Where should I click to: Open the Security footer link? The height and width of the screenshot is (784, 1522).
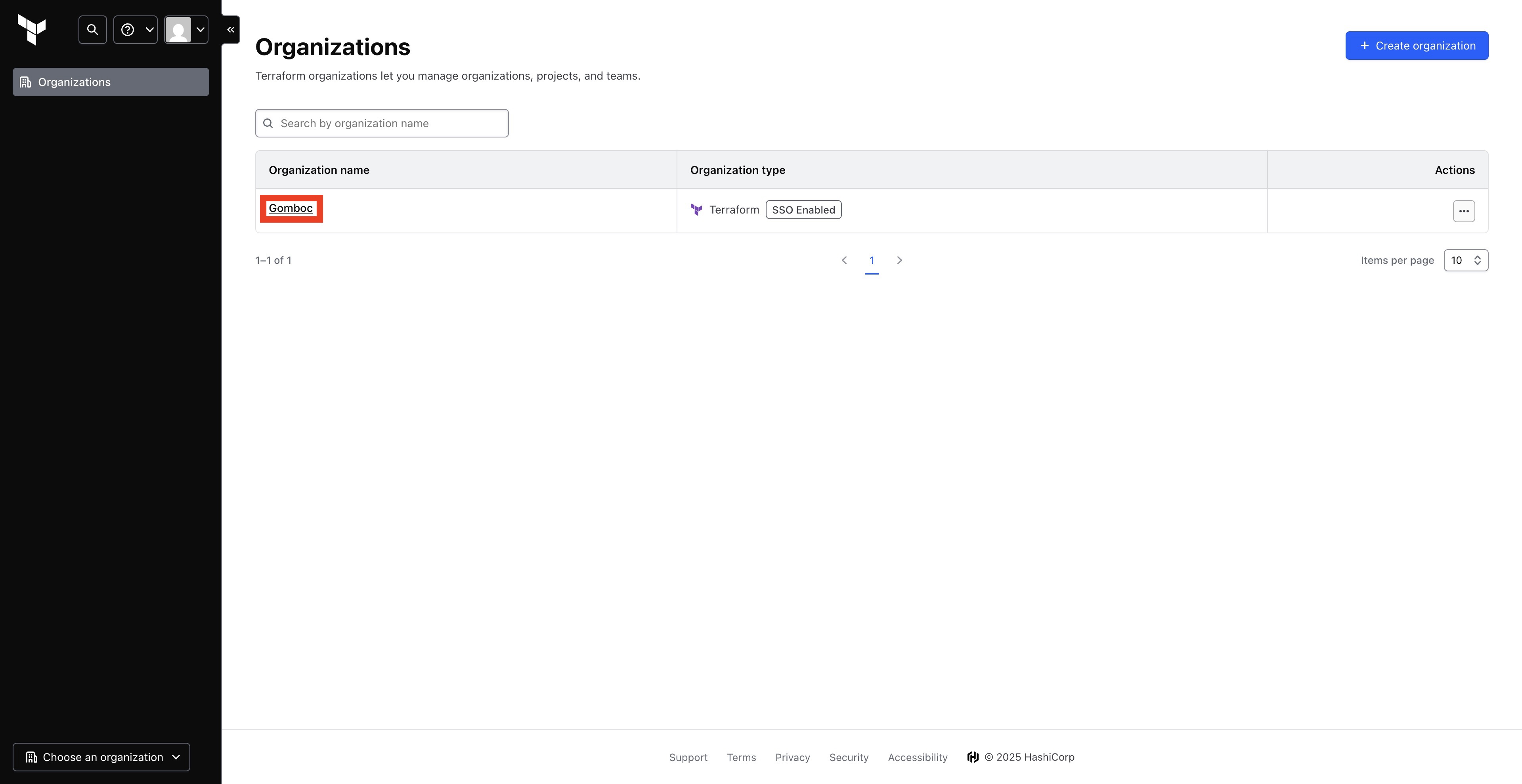pos(849,757)
